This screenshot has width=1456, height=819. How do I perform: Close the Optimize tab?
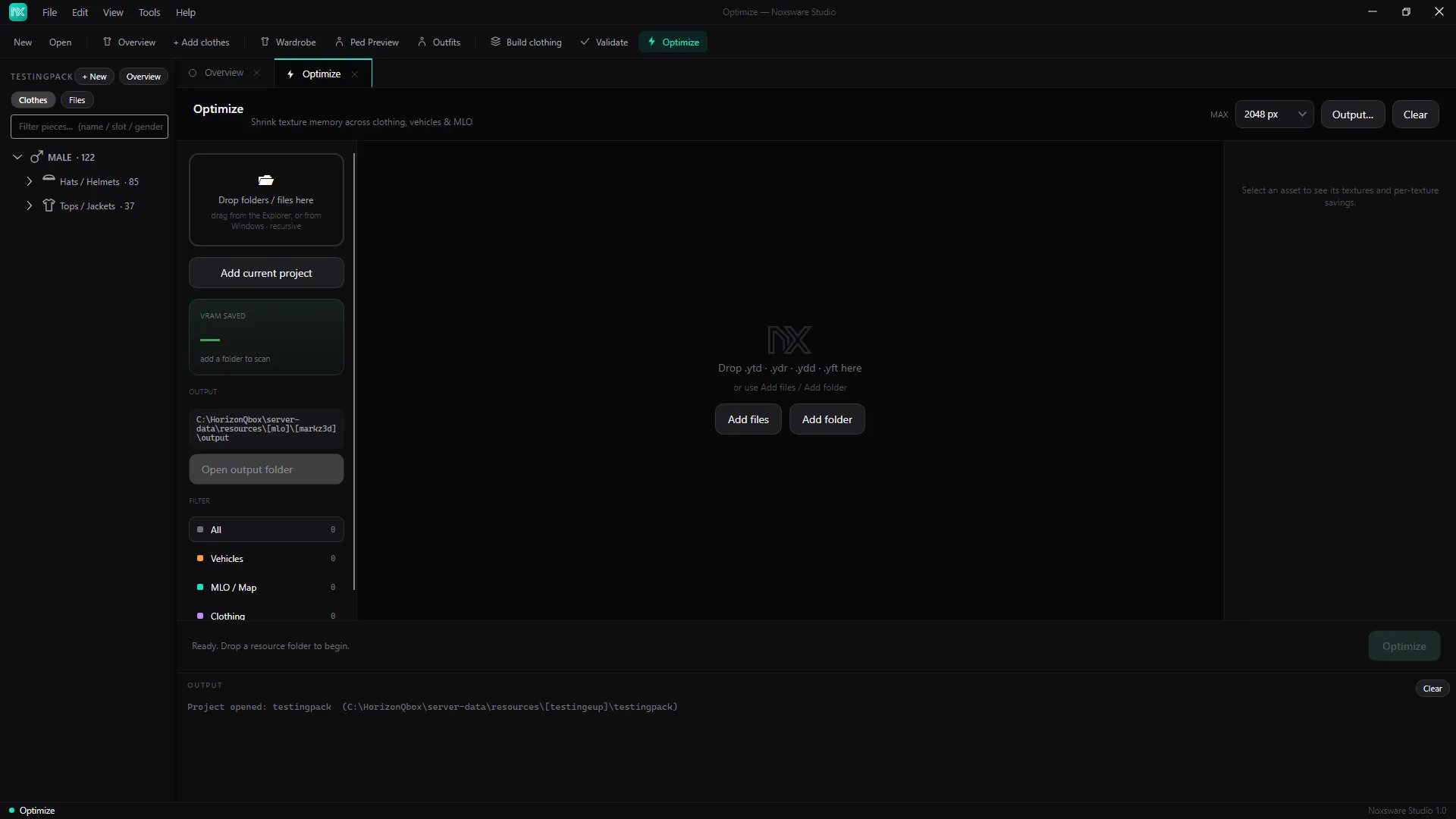(x=354, y=74)
